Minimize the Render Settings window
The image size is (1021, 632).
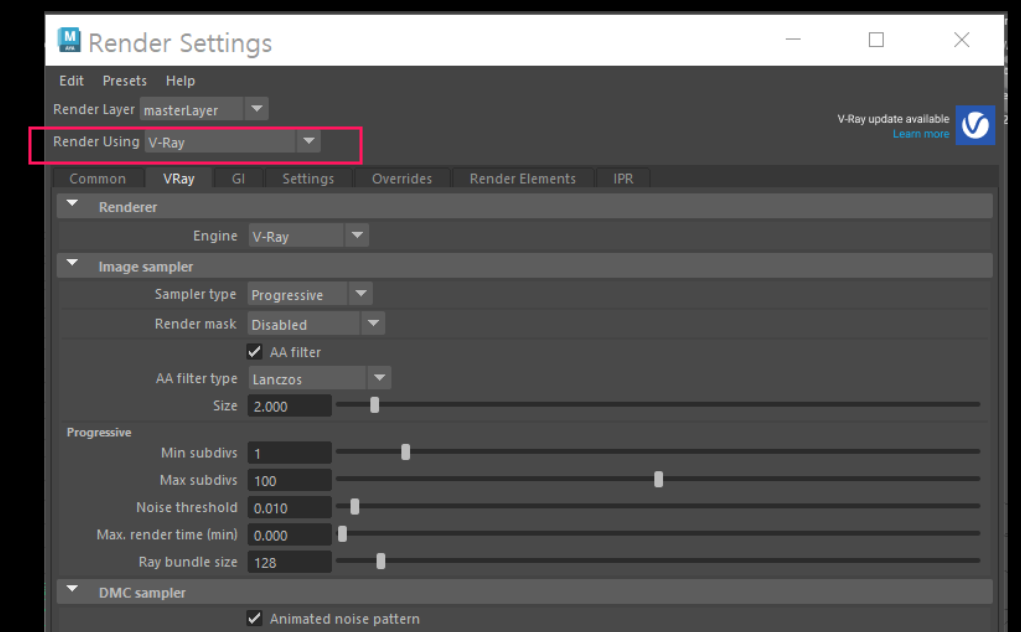(793, 40)
